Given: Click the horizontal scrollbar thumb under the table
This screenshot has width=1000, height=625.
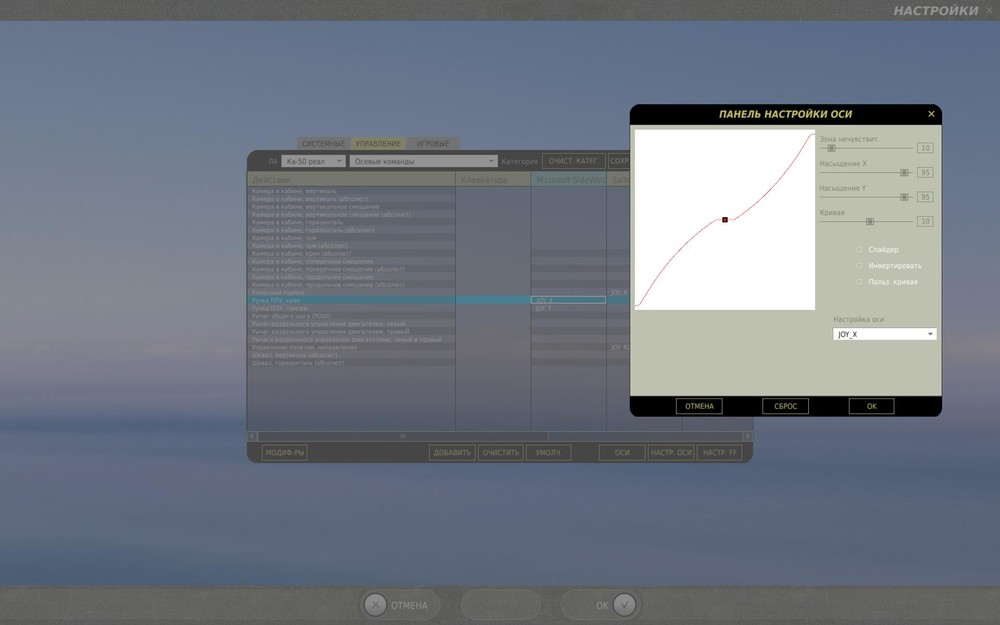Looking at the screenshot, I should (402, 436).
